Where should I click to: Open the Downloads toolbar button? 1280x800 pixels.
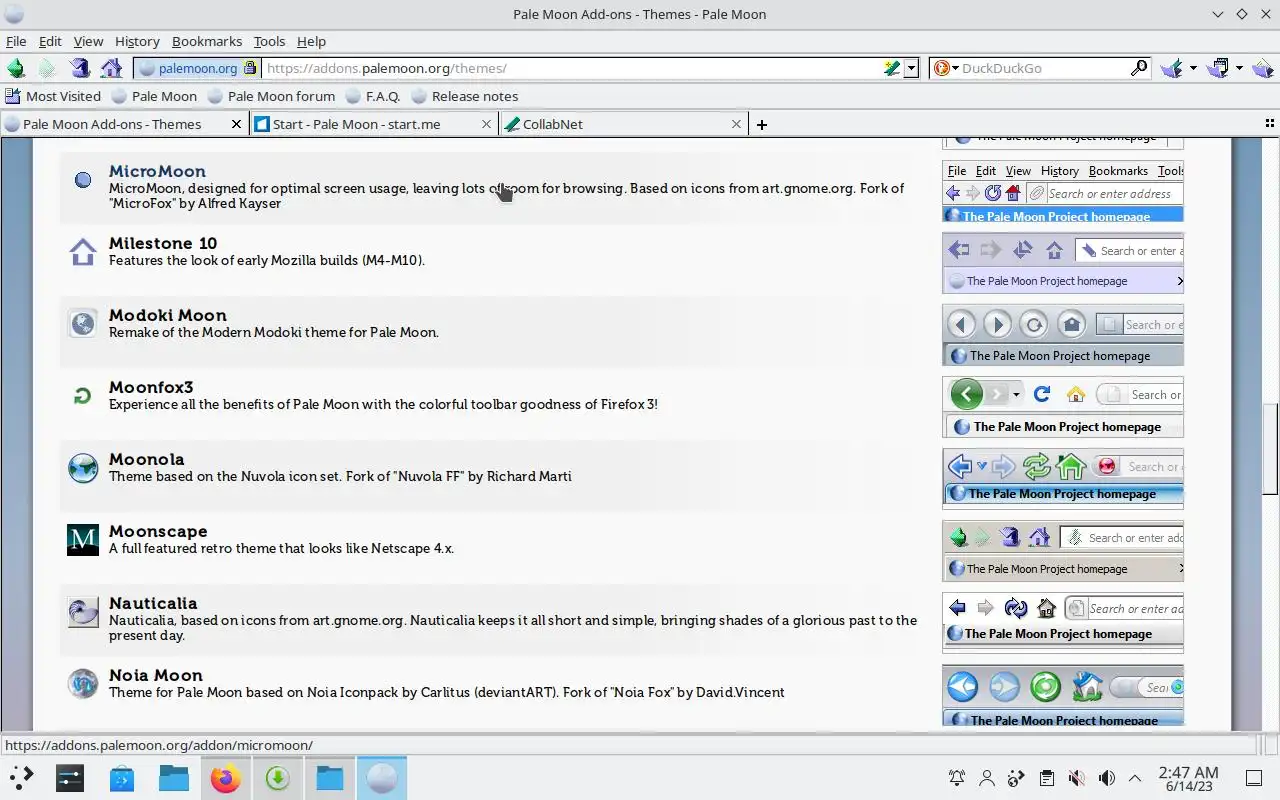click(x=1172, y=68)
